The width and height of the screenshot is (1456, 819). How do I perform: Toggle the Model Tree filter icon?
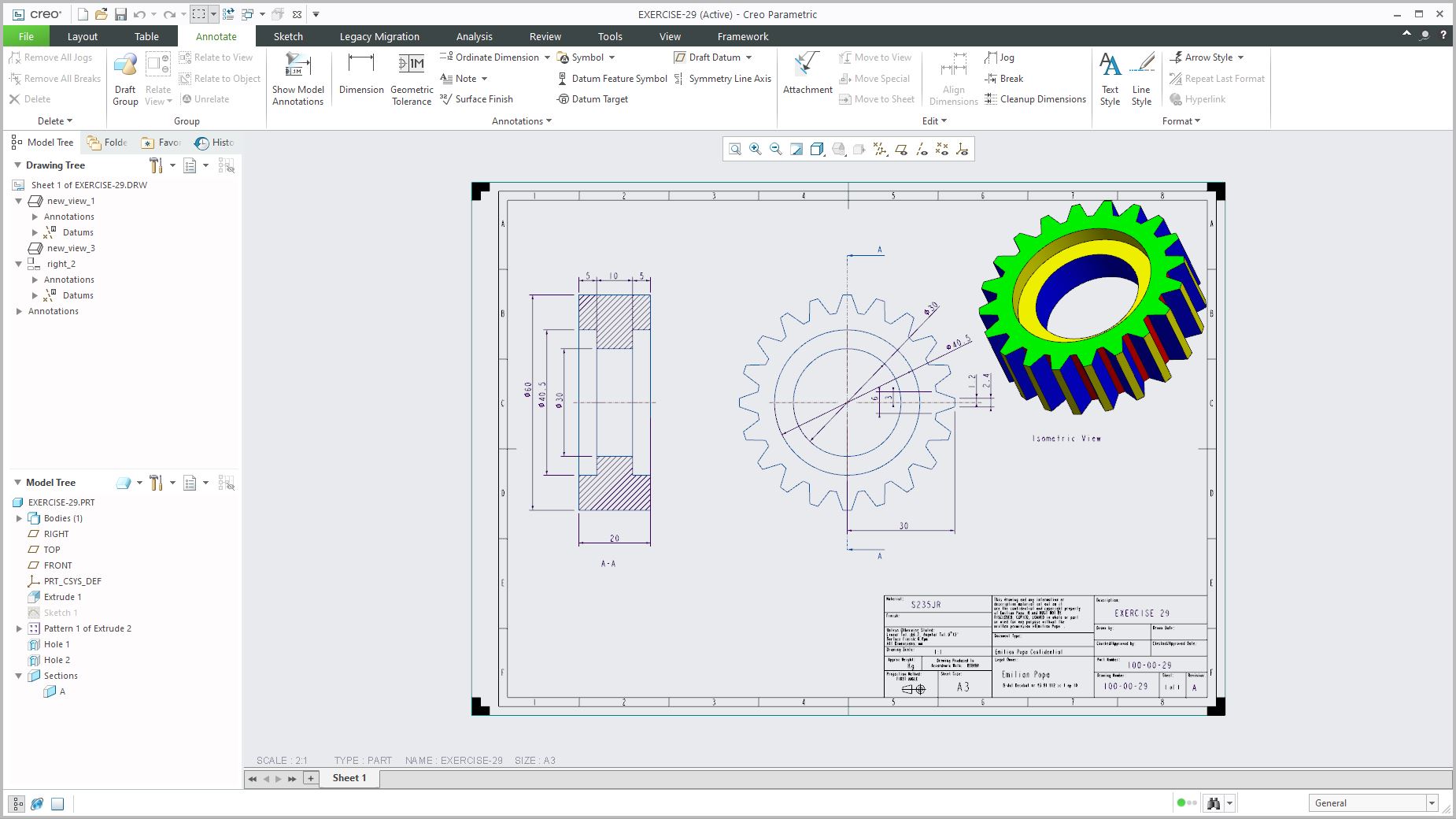click(x=227, y=483)
